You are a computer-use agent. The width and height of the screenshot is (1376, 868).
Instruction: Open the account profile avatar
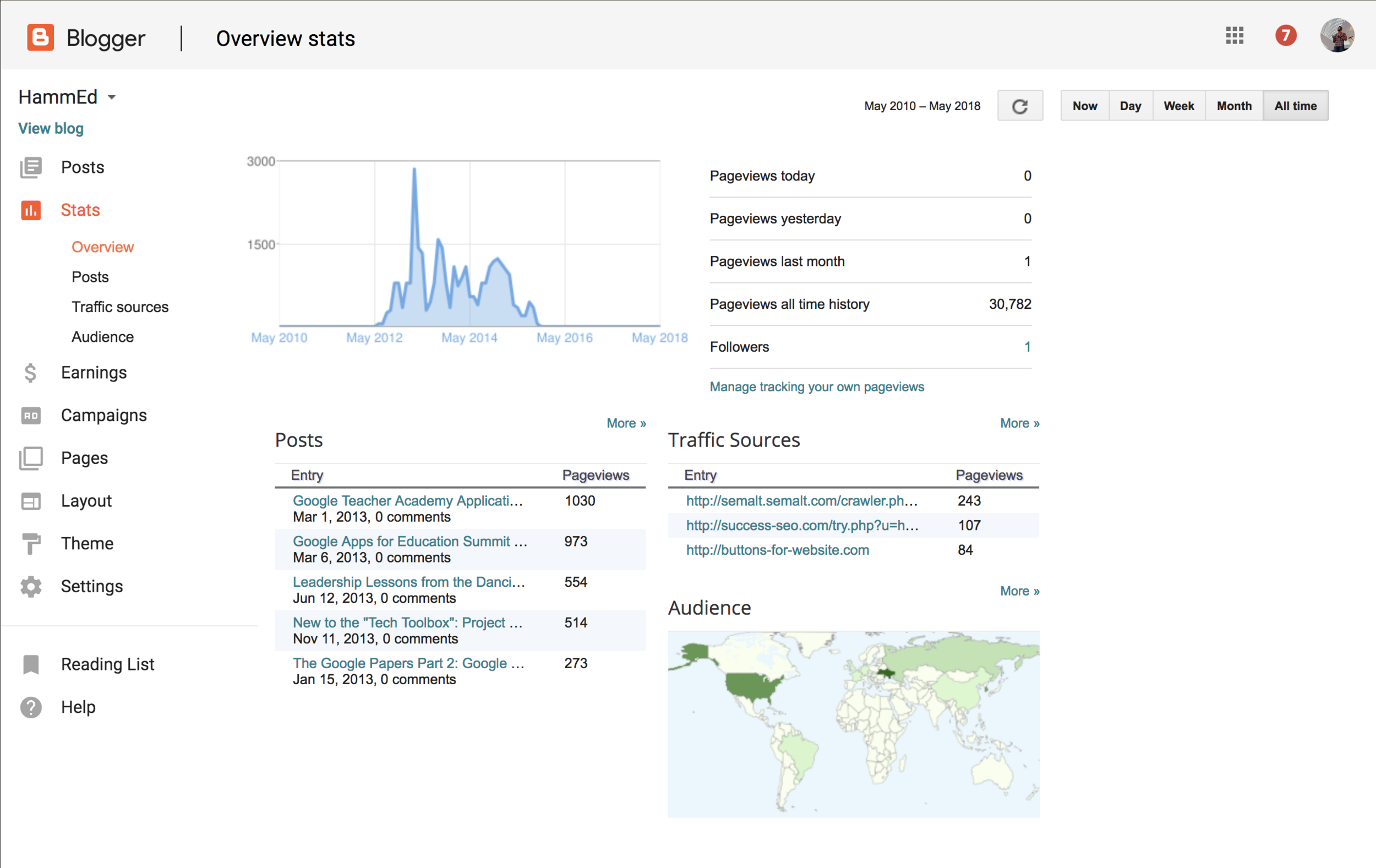coord(1336,35)
